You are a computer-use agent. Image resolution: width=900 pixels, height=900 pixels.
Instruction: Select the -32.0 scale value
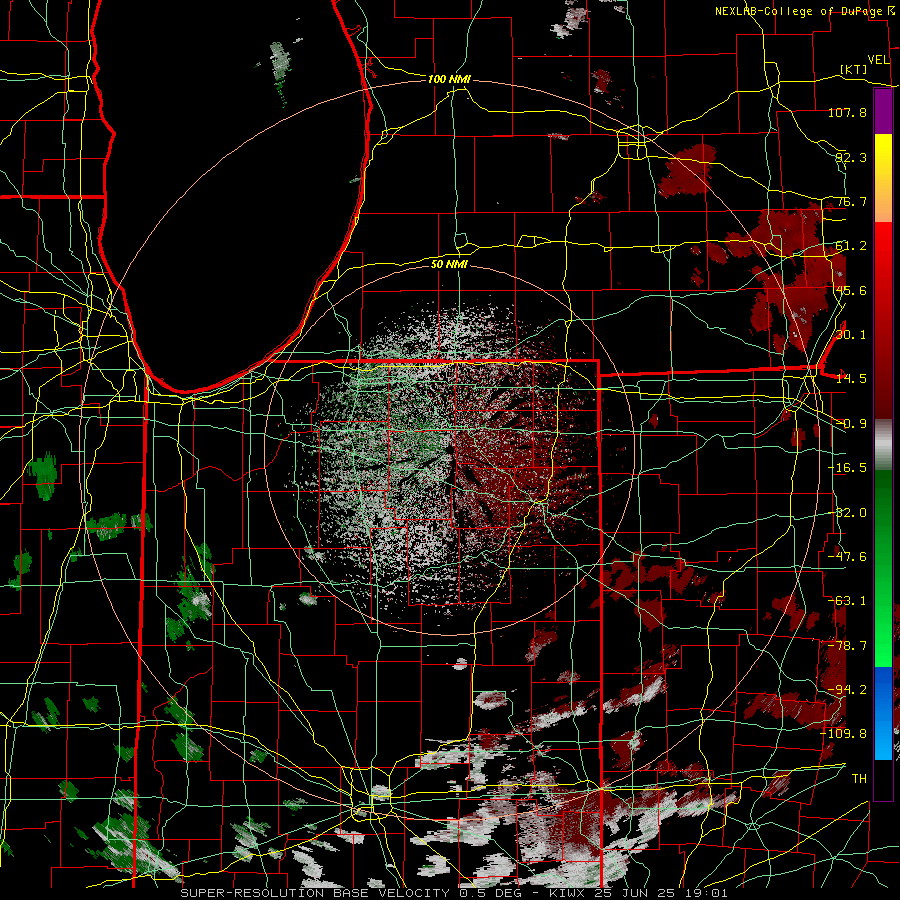click(x=847, y=513)
